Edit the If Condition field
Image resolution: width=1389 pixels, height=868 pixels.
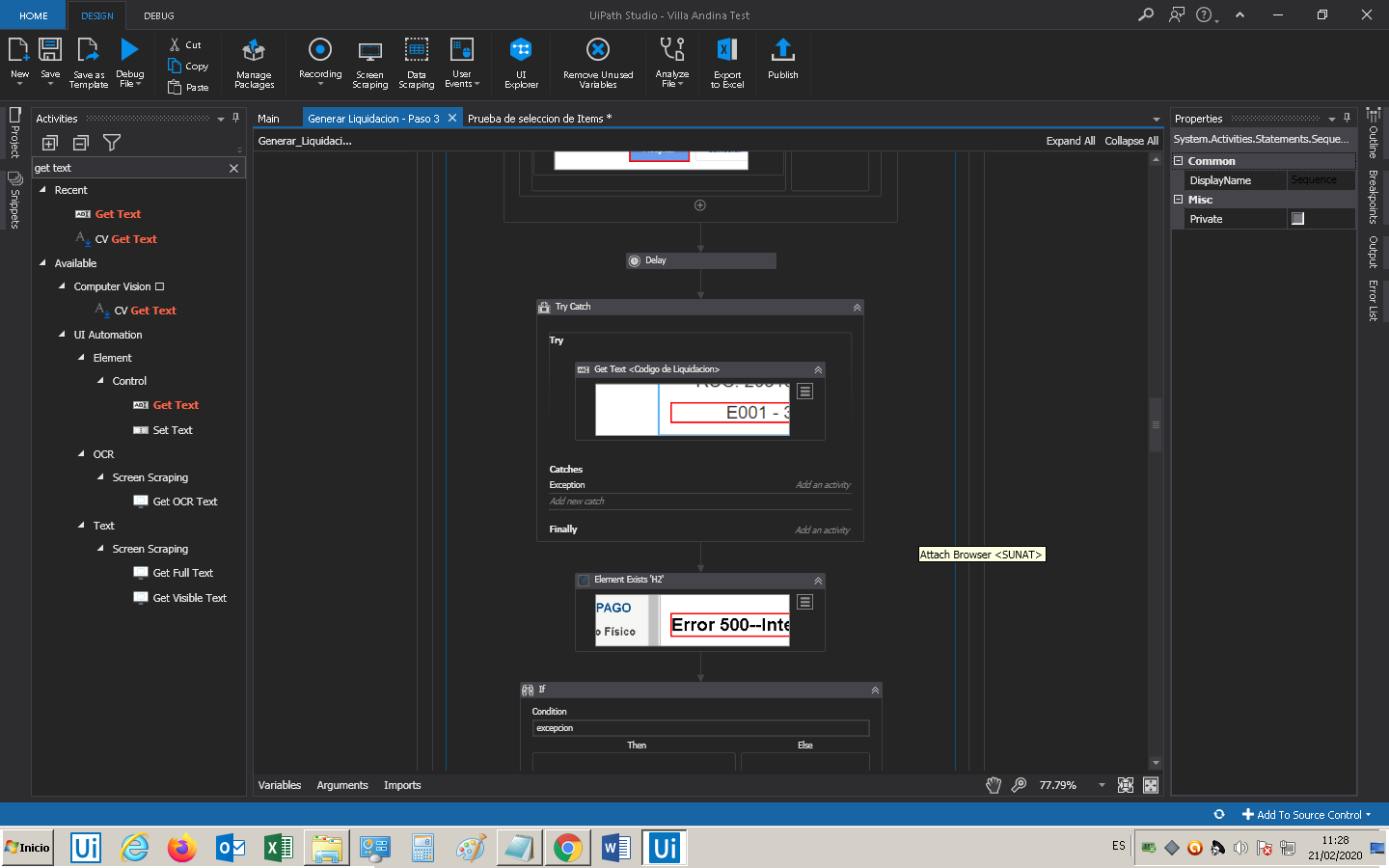coord(700,728)
